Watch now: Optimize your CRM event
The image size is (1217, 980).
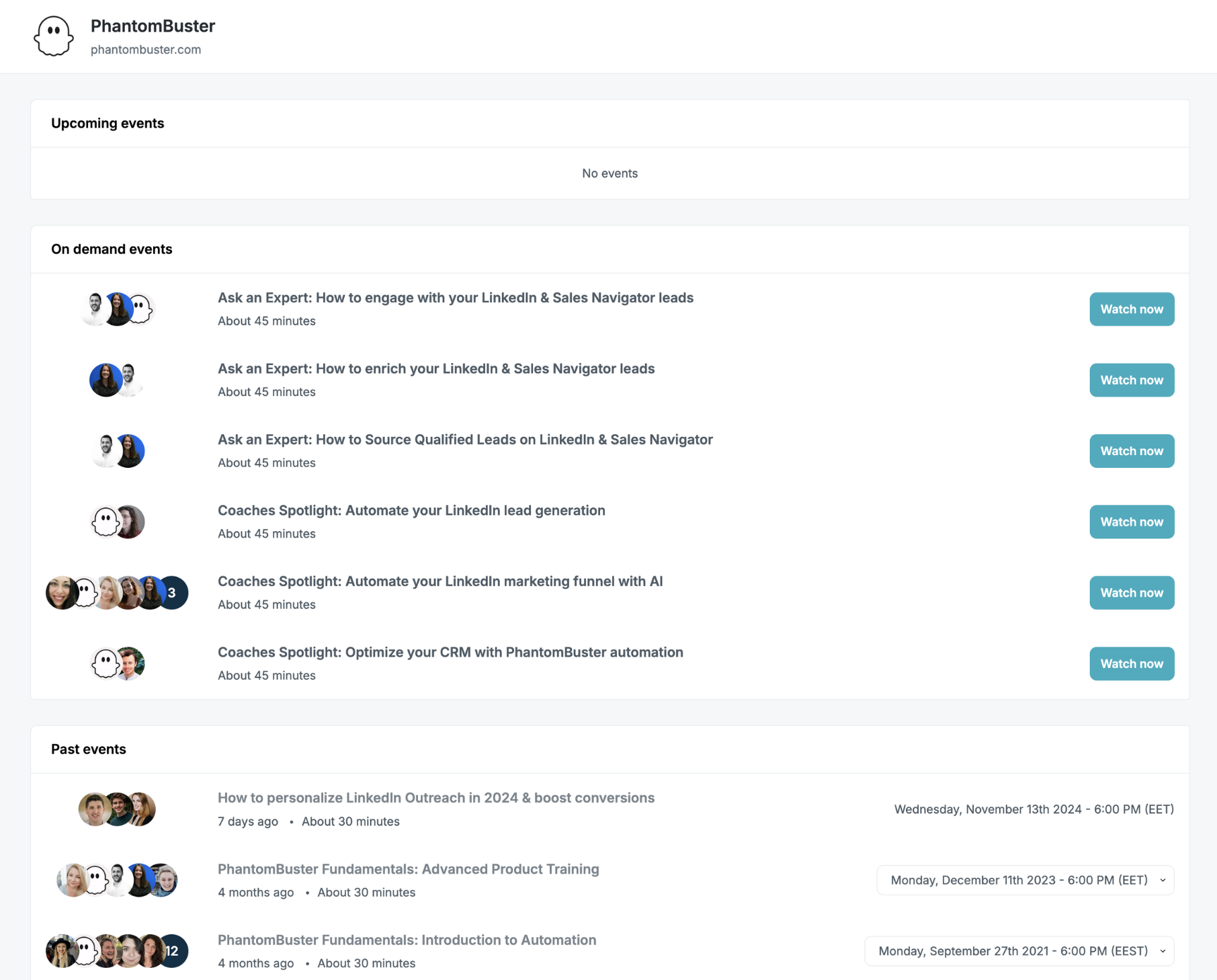[x=1132, y=664]
